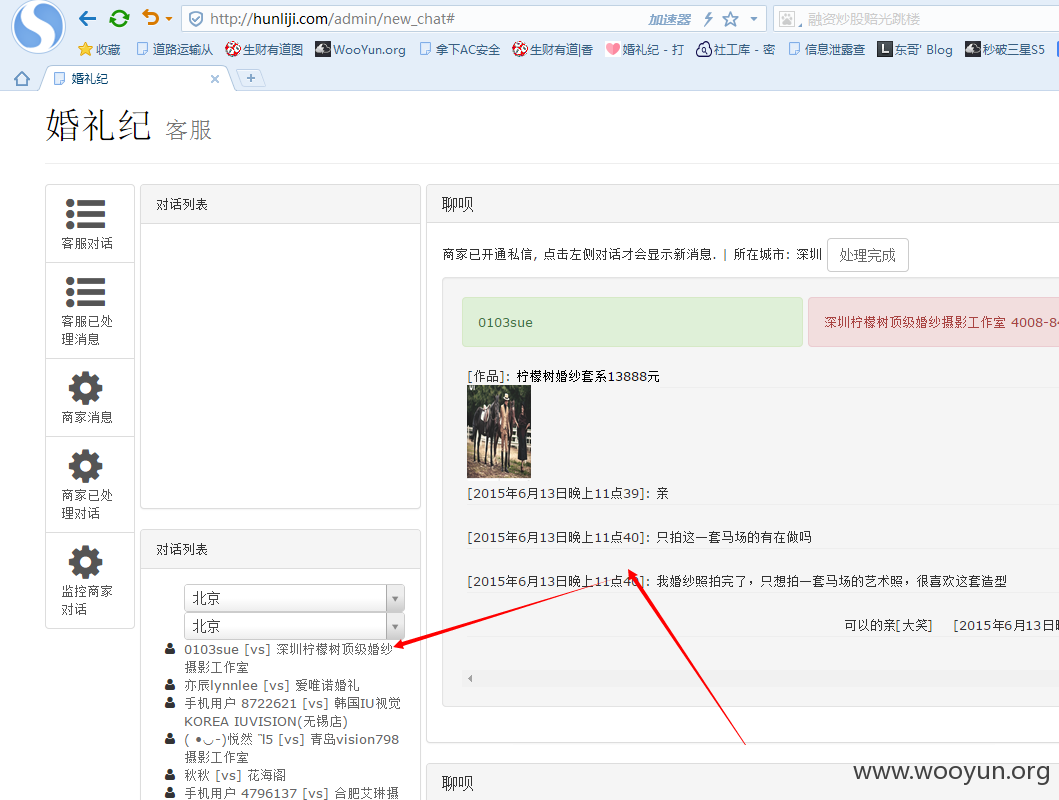Click the 婚礼纪 page title
Screen dimensions: 1059x800
[98, 126]
